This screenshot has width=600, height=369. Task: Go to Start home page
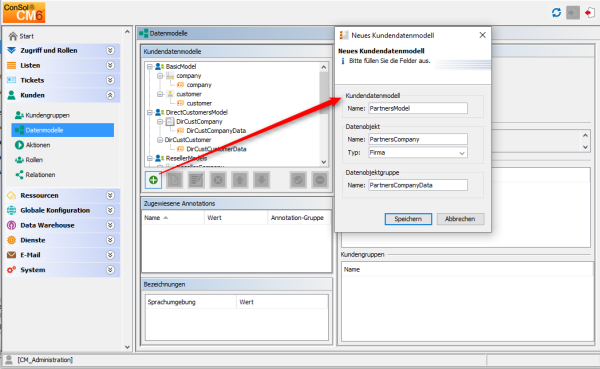(x=21, y=36)
